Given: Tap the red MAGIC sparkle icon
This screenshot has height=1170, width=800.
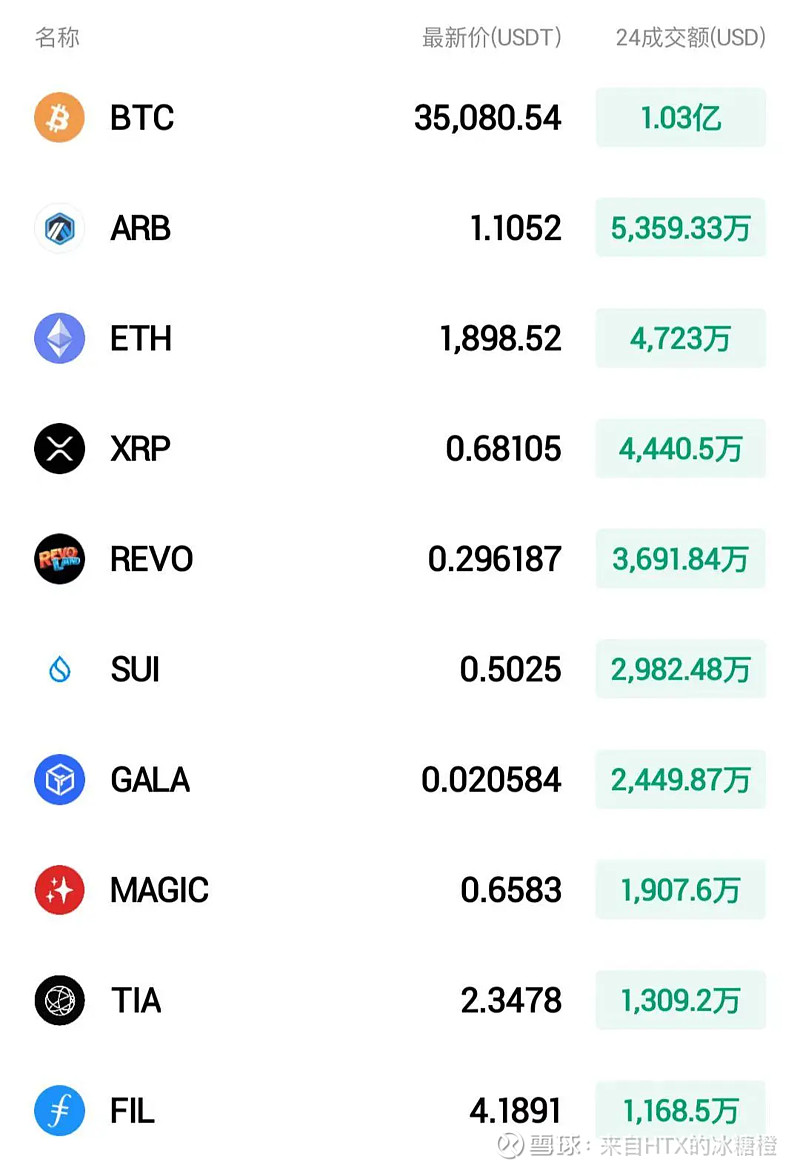Looking at the screenshot, I should pos(60,890).
